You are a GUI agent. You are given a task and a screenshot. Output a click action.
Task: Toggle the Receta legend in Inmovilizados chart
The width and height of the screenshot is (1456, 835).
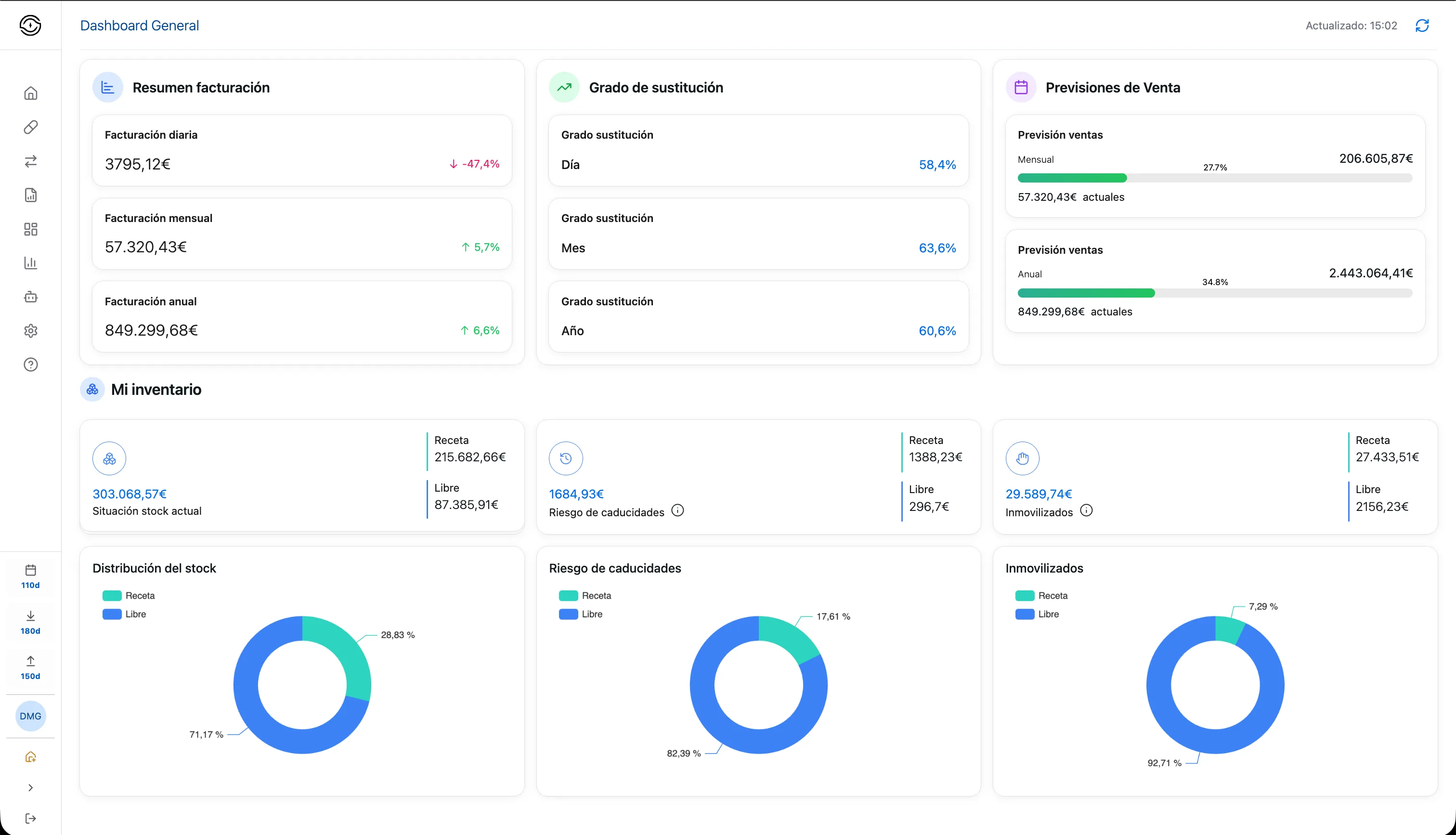pyautogui.click(x=1041, y=596)
